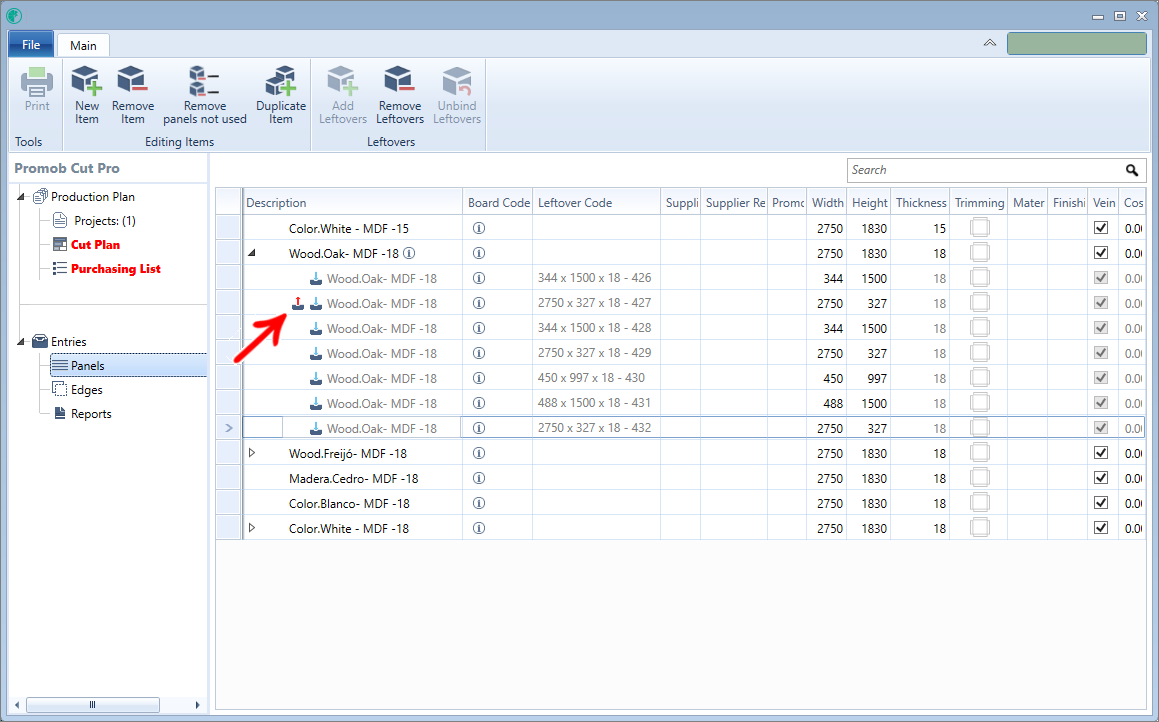1159x722 pixels.
Task: Collapse the Wood.Oak- MDF -18 parent row
Action: [251, 253]
